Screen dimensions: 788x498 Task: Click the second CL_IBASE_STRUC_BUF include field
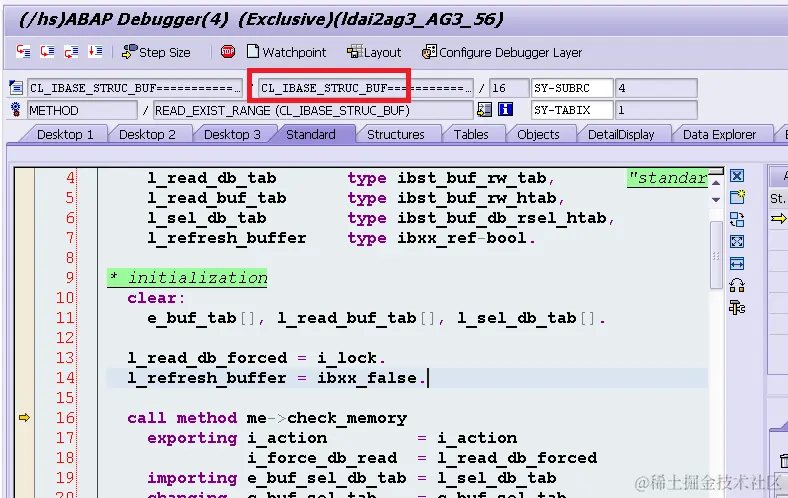pyautogui.click(x=365, y=88)
